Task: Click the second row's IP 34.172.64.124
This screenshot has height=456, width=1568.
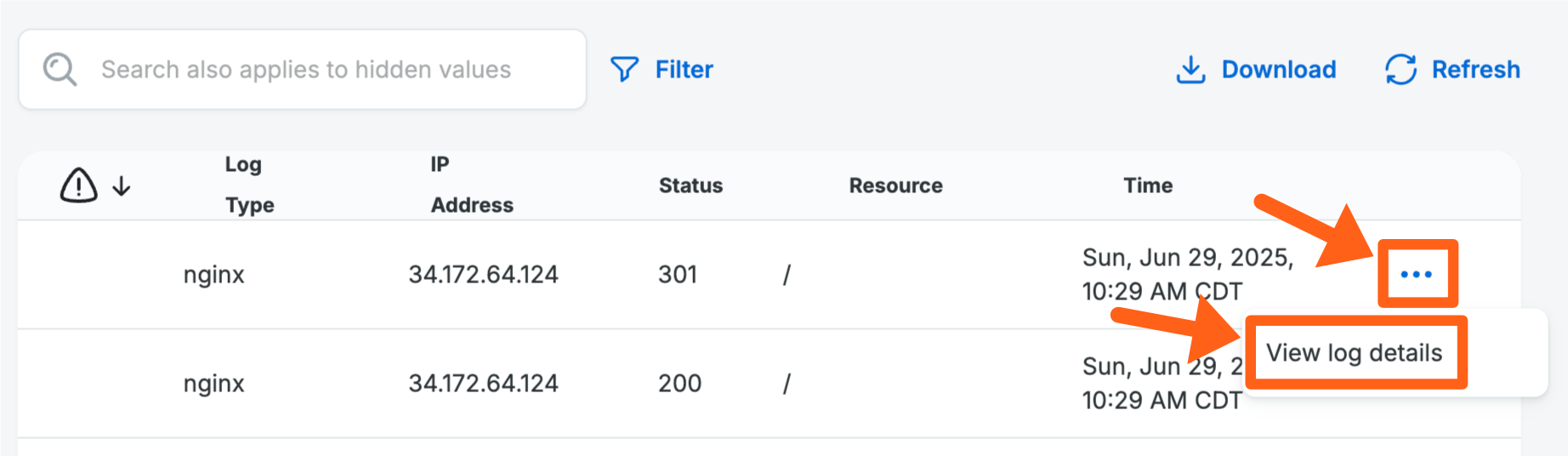Action: point(483,384)
